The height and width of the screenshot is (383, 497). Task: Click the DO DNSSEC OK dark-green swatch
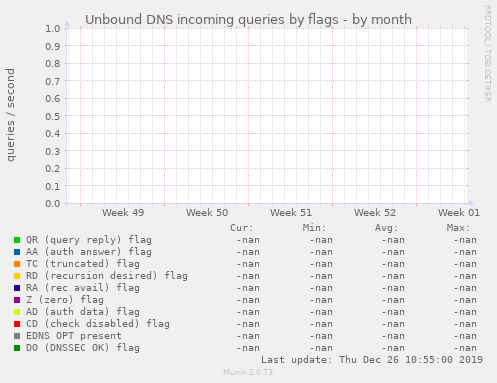(x=17, y=348)
